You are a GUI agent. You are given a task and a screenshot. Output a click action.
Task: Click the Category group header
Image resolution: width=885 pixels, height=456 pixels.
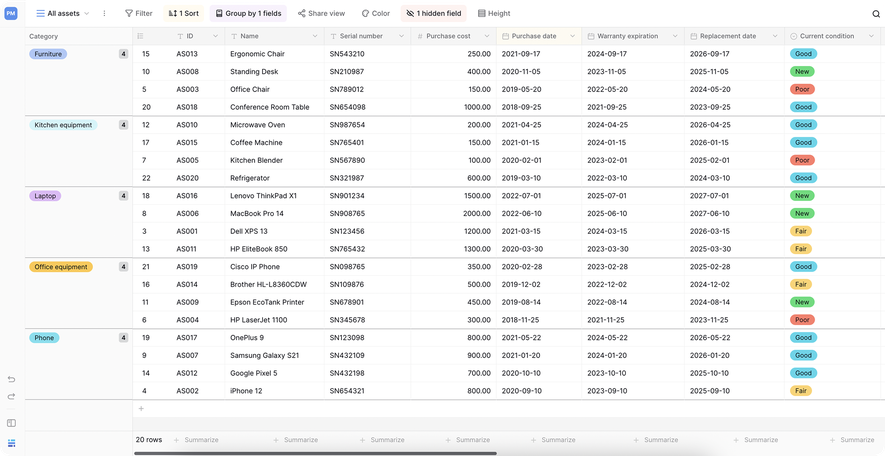43,36
